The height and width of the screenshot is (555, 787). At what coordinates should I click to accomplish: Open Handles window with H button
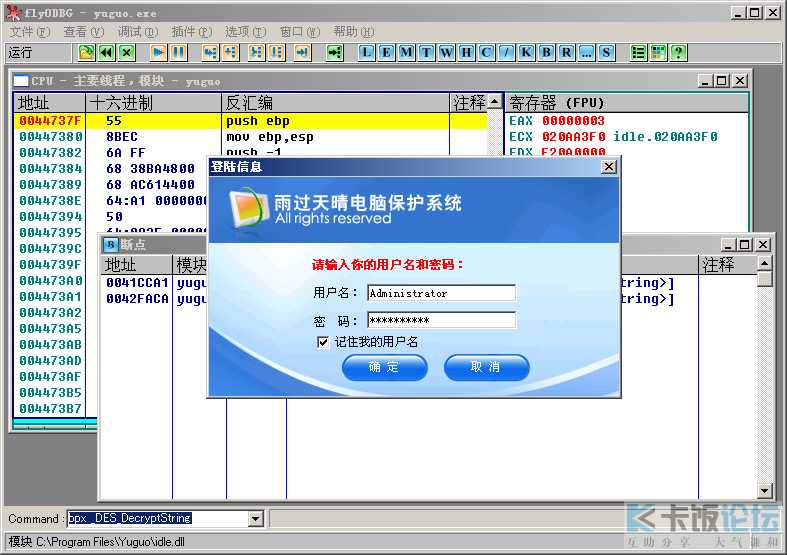coord(466,52)
